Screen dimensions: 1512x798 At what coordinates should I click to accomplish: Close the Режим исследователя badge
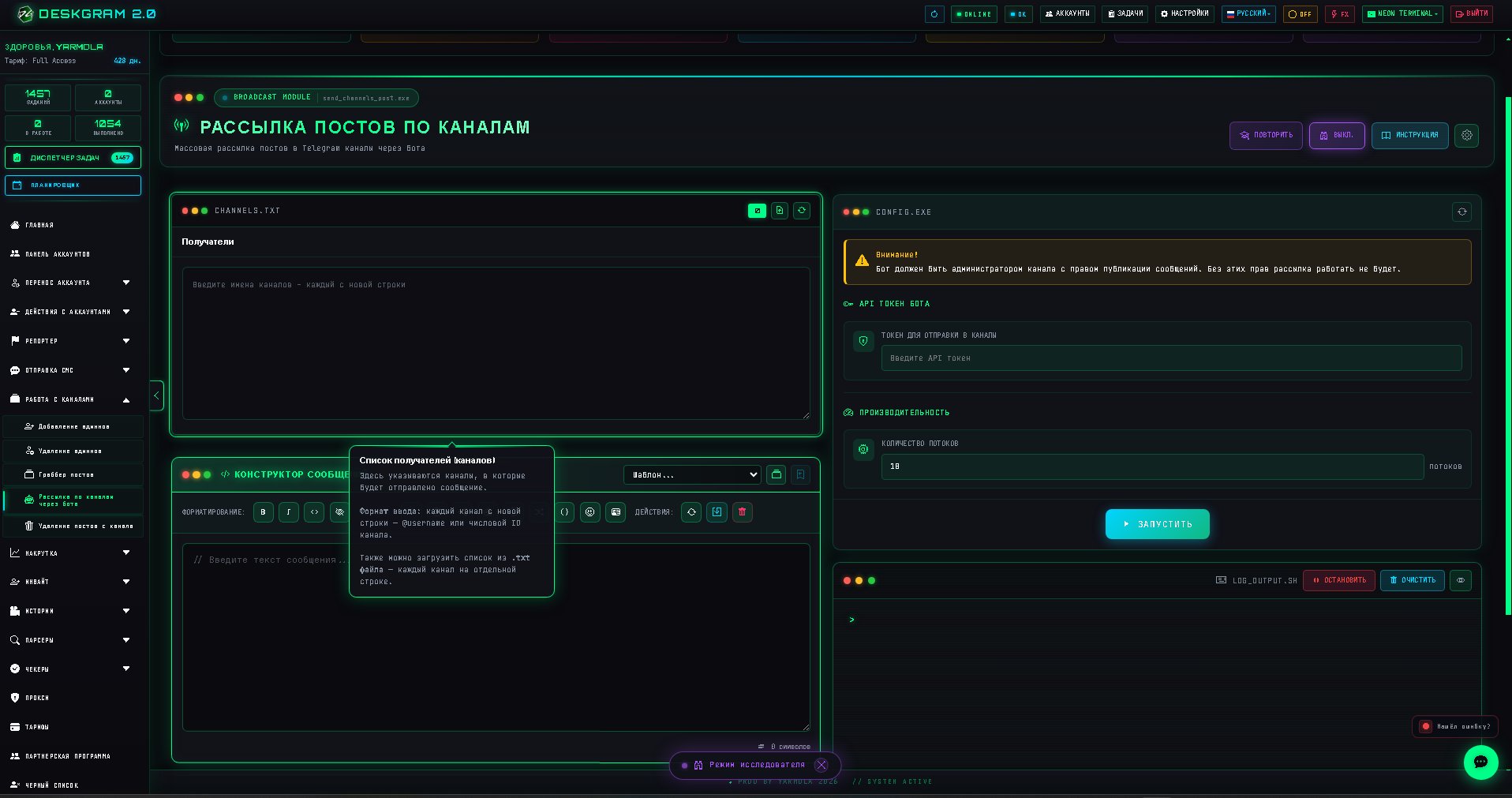821,765
